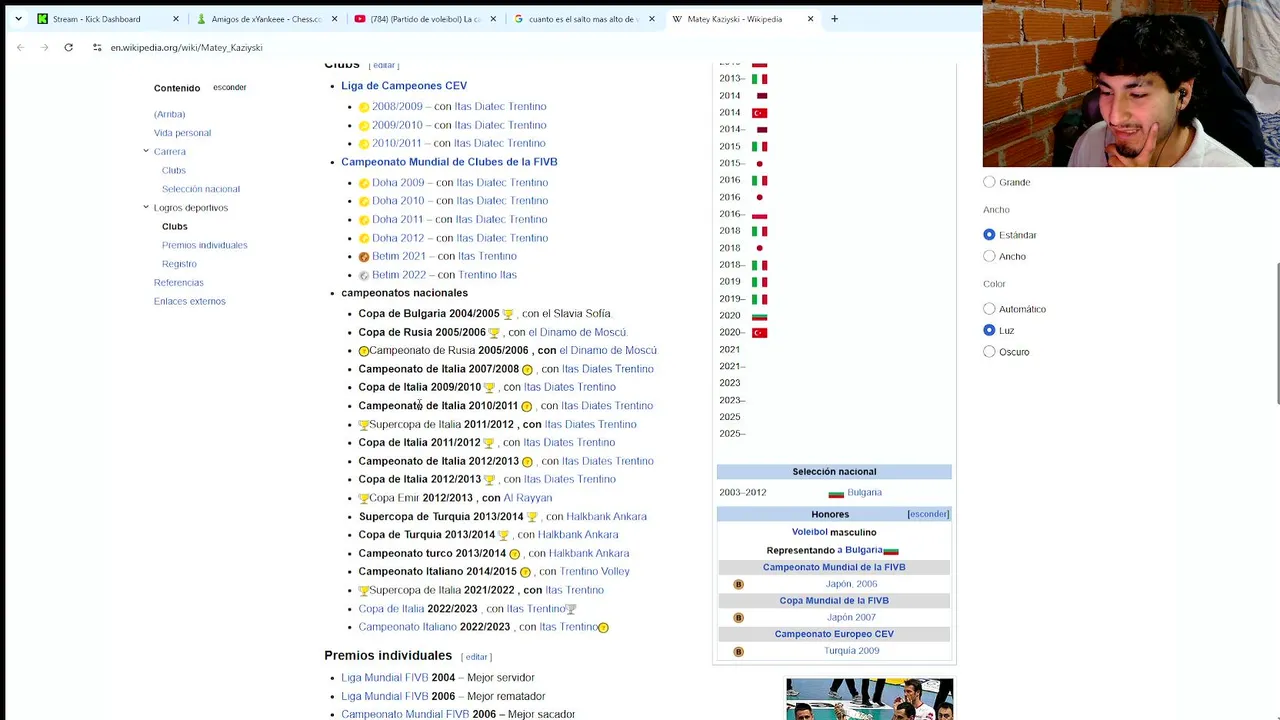
Task: Select Estándar width radio button
Action: (x=989, y=235)
